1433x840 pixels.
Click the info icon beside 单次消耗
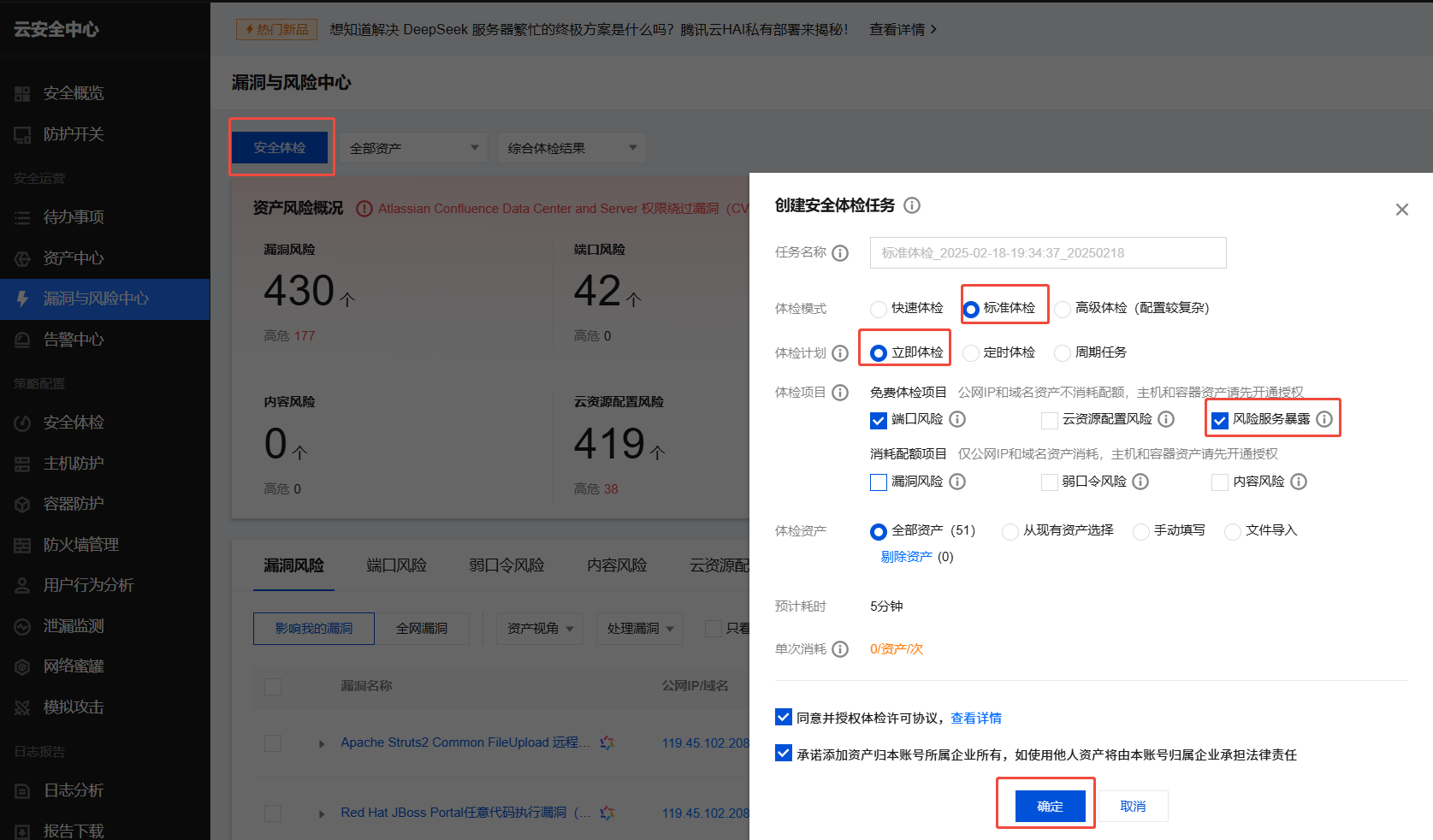tap(840, 649)
